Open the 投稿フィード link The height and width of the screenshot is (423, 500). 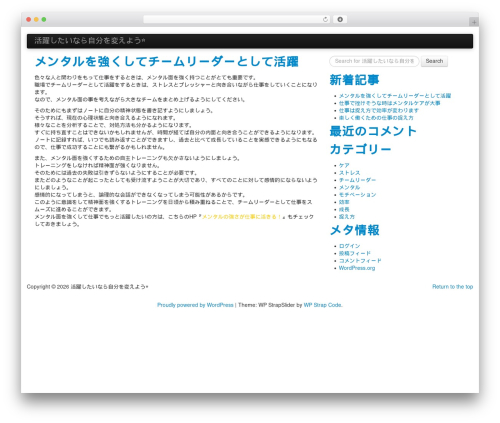[355, 253]
